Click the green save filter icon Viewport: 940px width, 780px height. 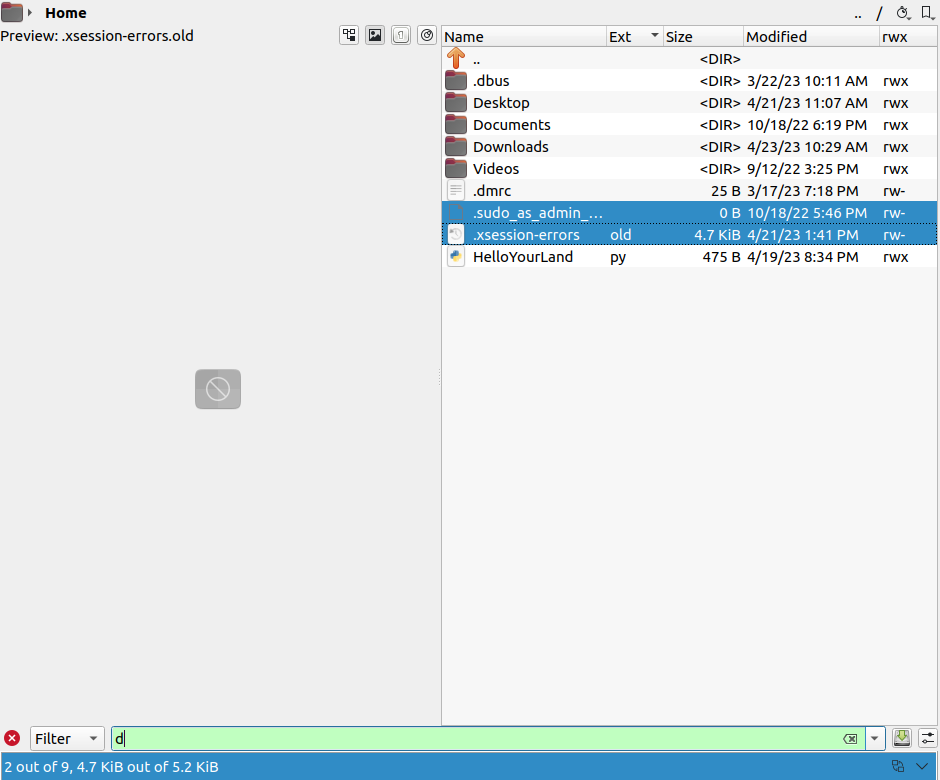[x=902, y=738]
